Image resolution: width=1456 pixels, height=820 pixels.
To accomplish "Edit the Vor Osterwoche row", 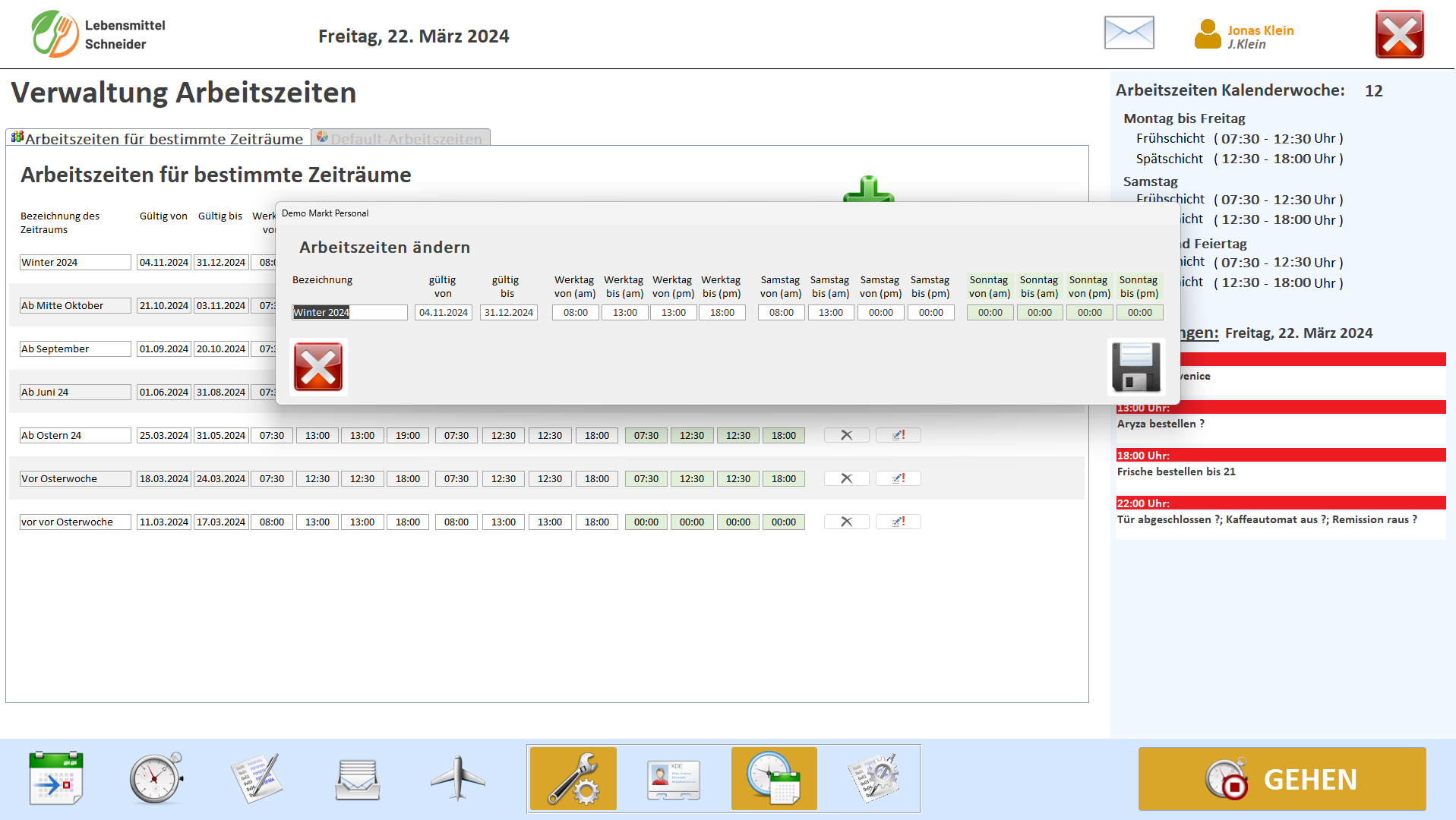I will tap(898, 478).
